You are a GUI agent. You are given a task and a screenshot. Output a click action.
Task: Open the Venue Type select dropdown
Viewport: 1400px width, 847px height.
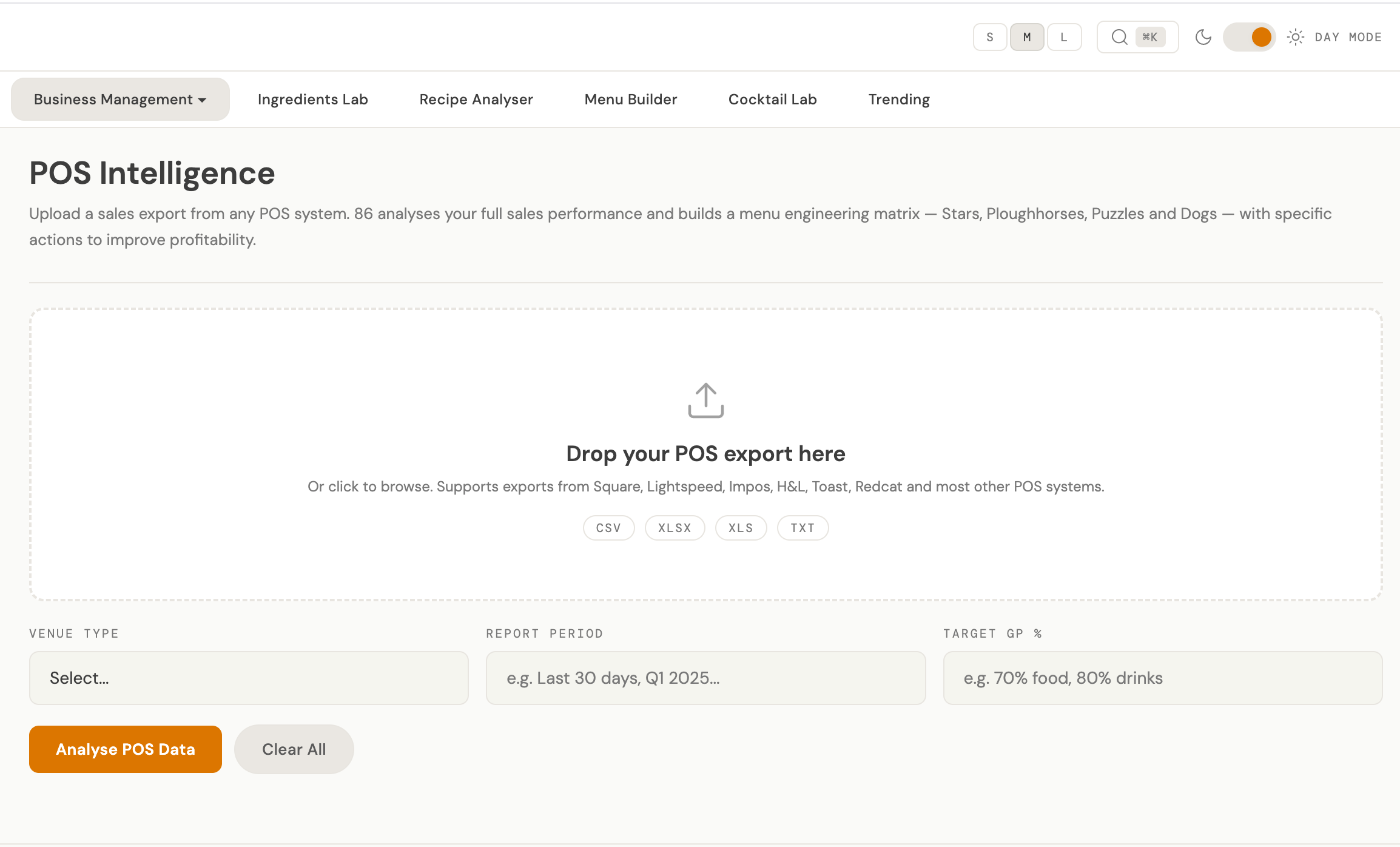click(x=248, y=678)
